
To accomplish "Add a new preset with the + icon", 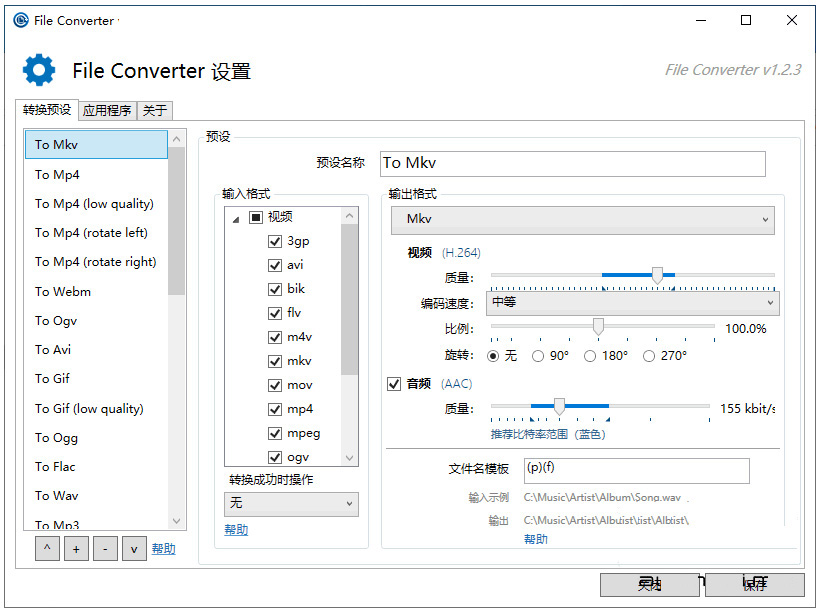I will coord(76,548).
